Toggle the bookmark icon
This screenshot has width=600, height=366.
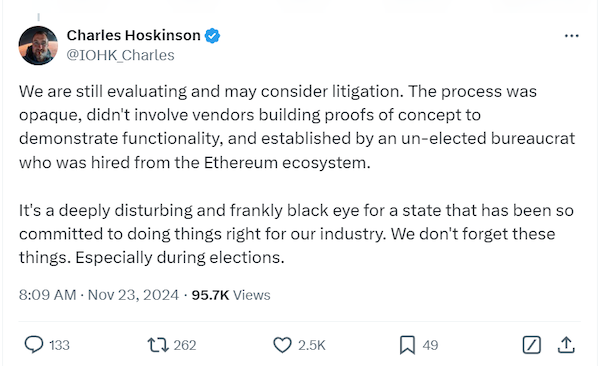407,345
